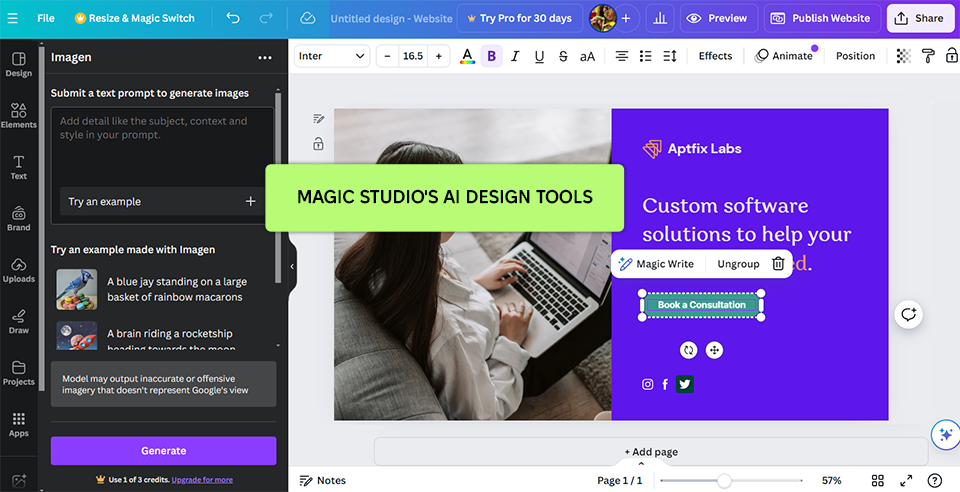The width and height of the screenshot is (960, 492).
Task: Start Try Pro for 30 days
Action: [x=520, y=18]
